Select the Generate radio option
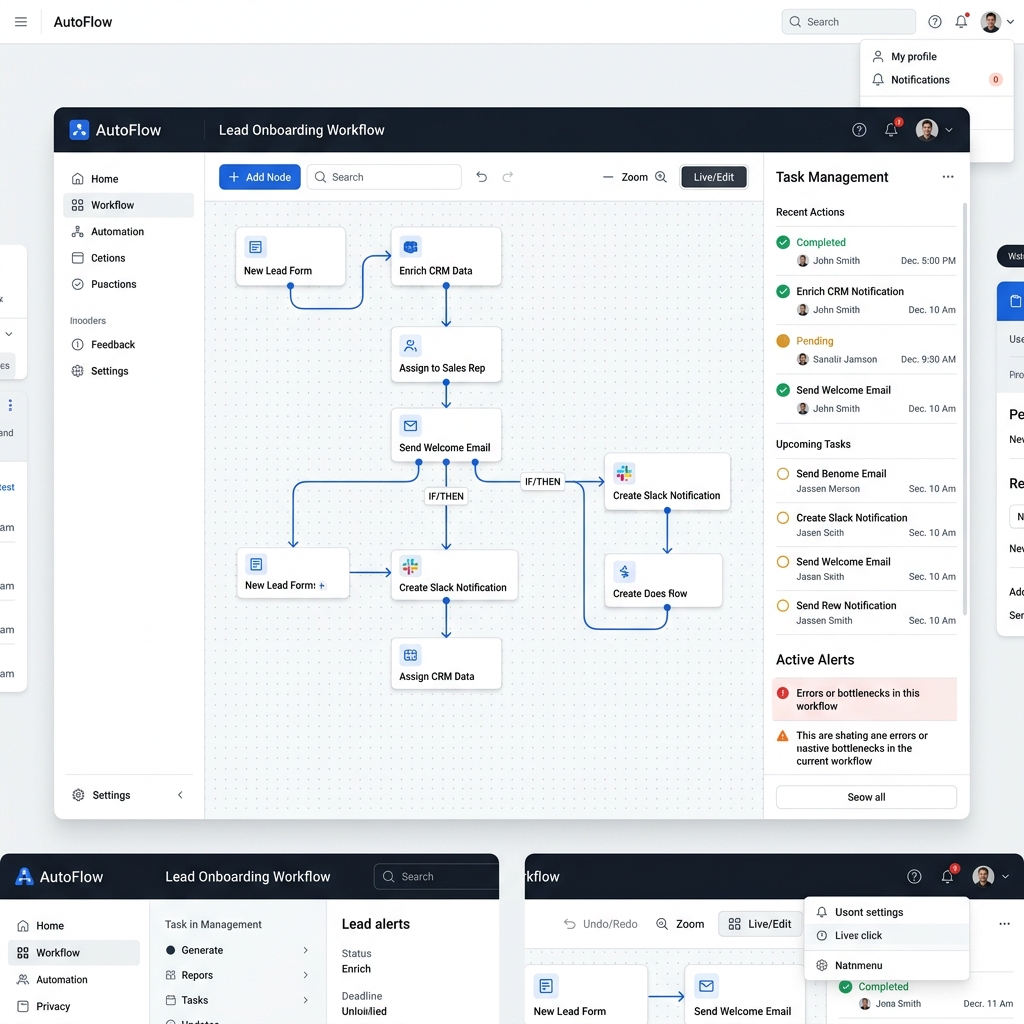The image size is (1024, 1024). click(170, 950)
